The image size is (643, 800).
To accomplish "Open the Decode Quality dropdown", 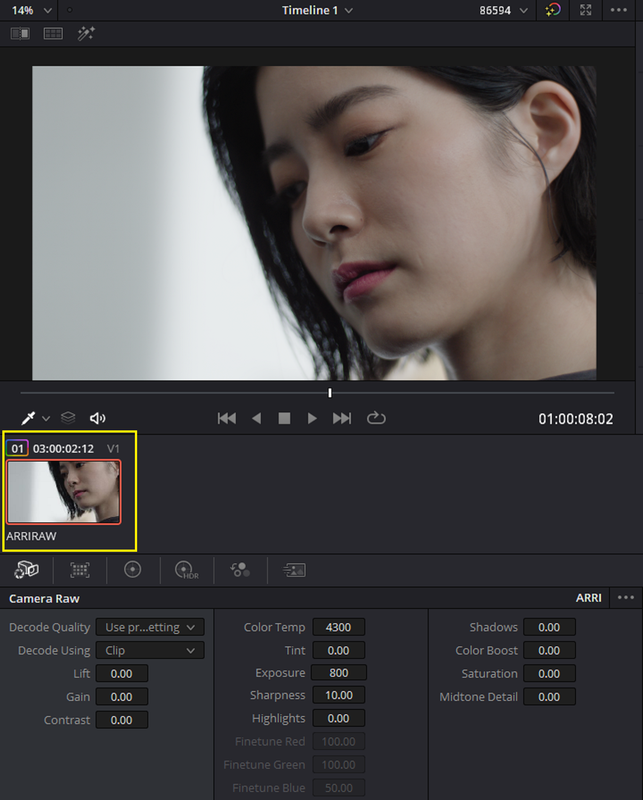I will point(150,627).
